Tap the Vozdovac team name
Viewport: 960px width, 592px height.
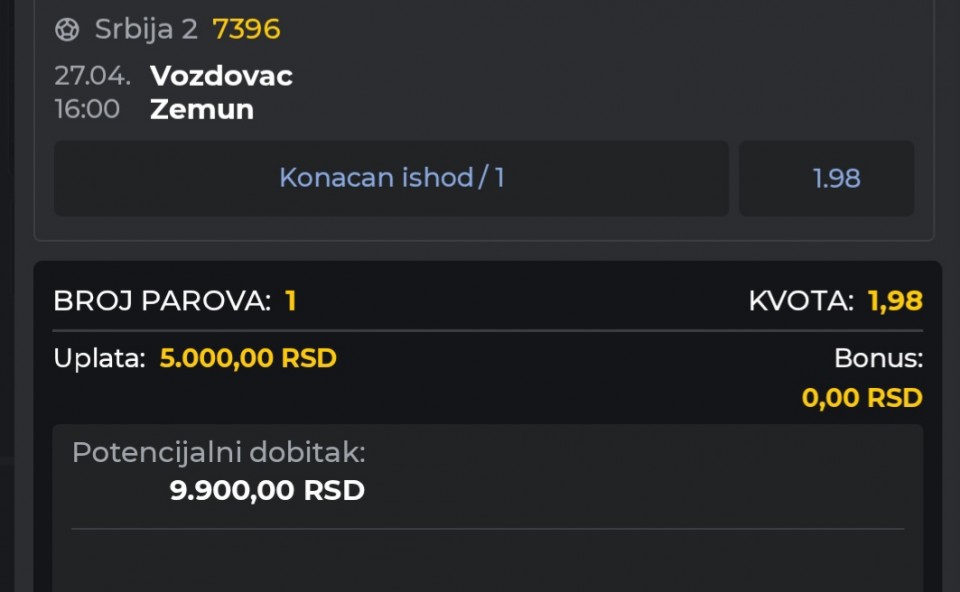(221, 76)
